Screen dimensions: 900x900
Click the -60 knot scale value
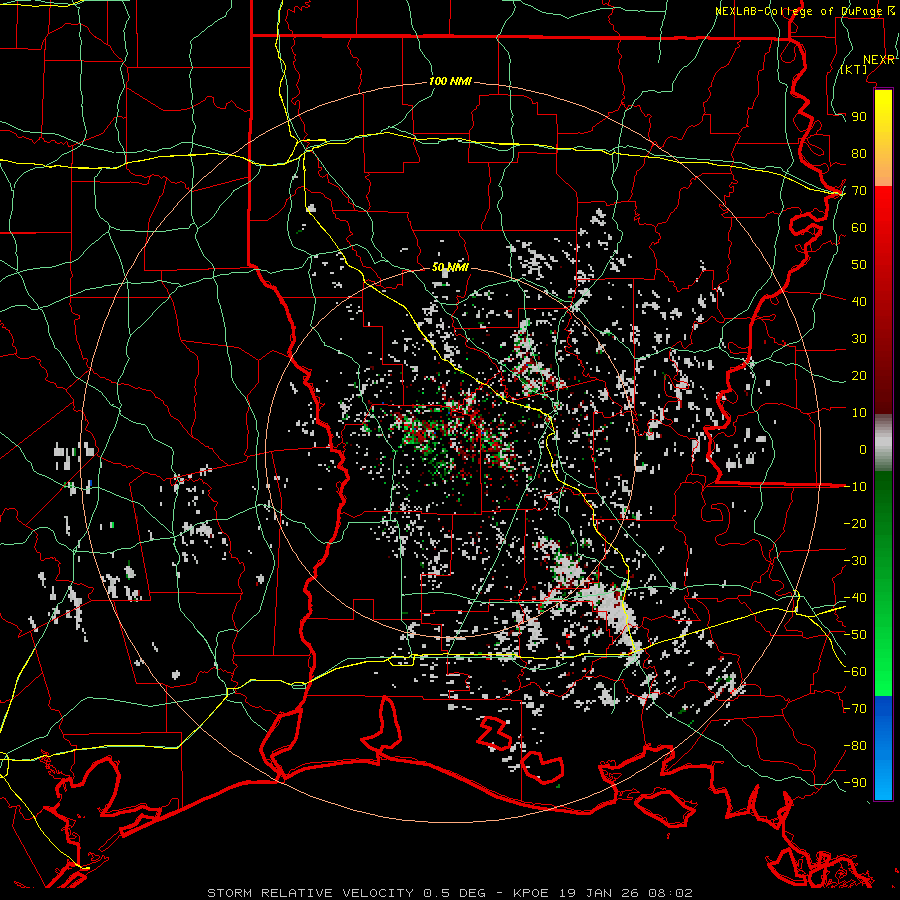click(x=855, y=672)
